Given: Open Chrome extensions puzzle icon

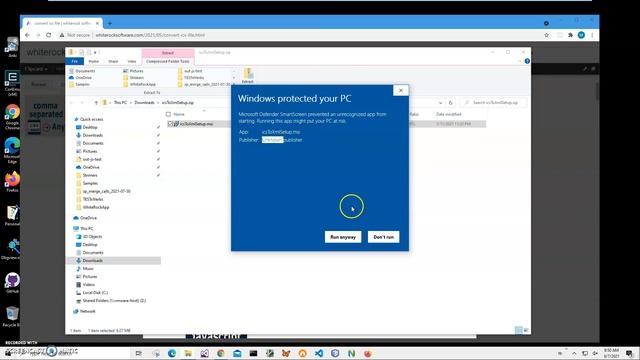Looking at the screenshot, I should pyautogui.click(x=570, y=35).
